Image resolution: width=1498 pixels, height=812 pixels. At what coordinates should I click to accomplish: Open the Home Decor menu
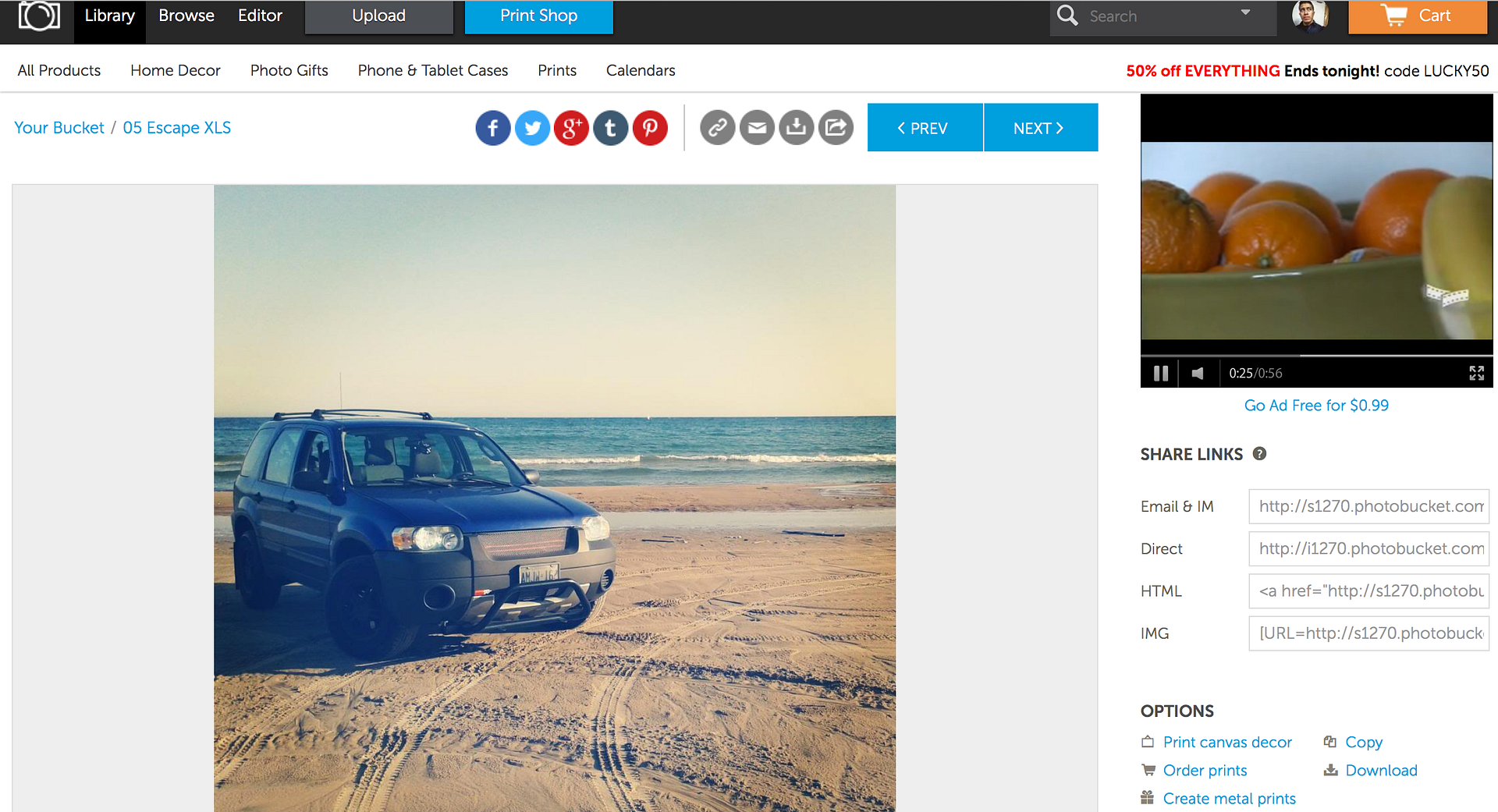coord(176,70)
